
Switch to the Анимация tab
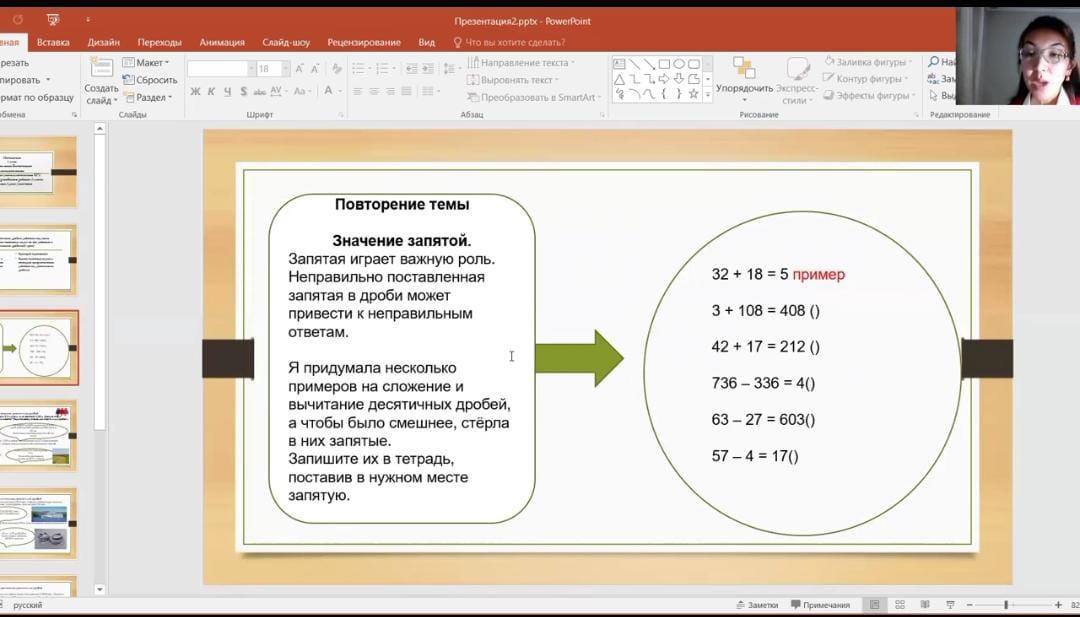[221, 42]
